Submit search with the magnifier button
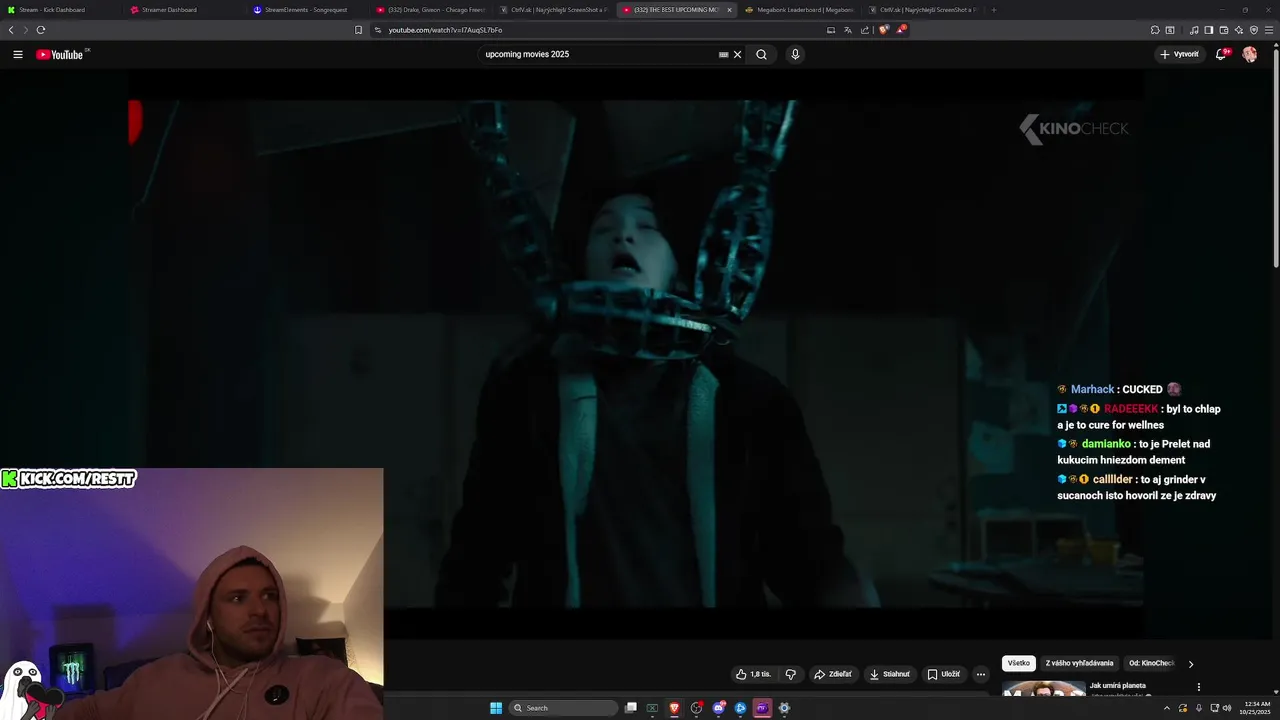 [761, 55]
